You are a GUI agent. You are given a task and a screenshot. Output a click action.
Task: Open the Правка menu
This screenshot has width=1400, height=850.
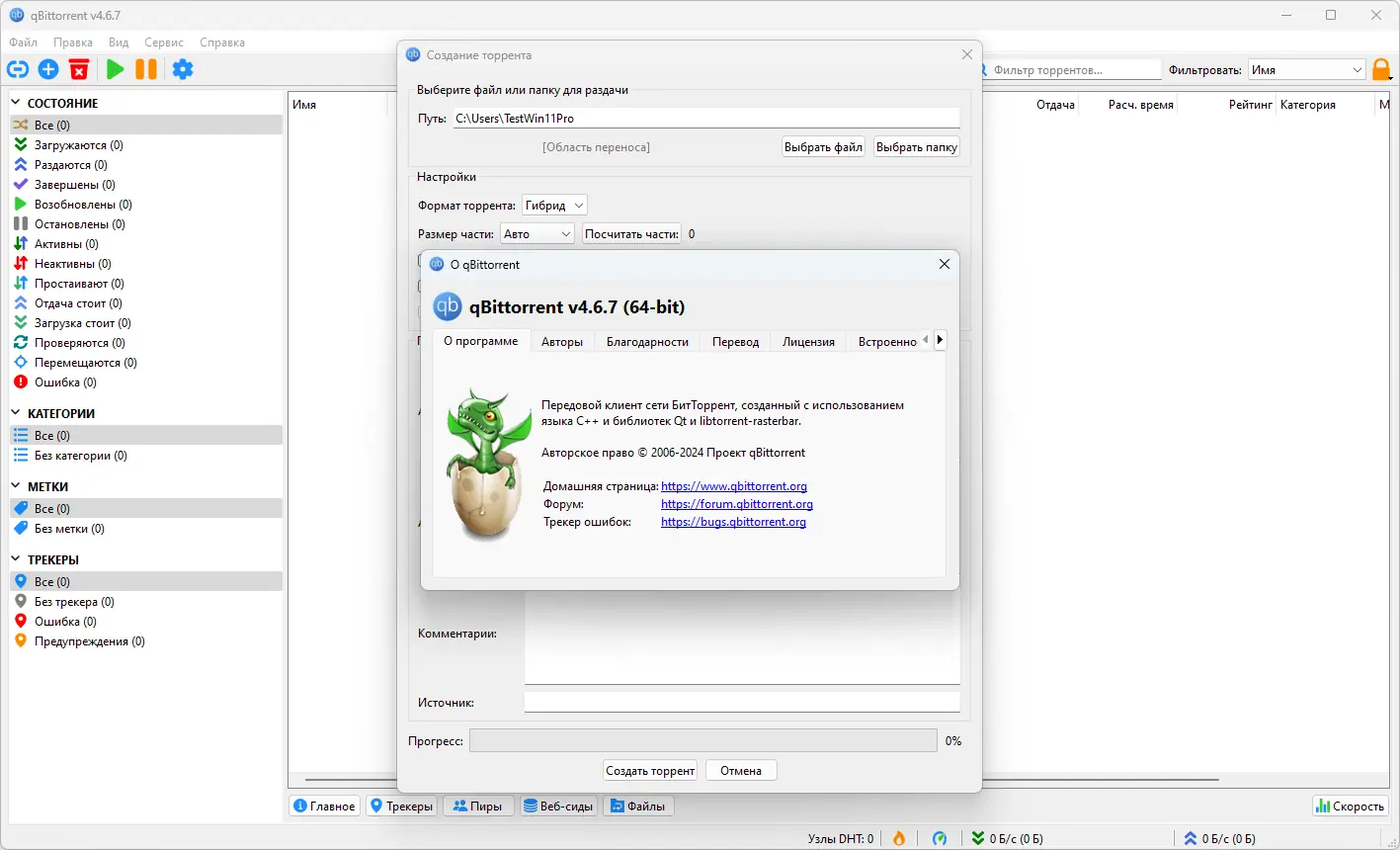(x=73, y=42)
